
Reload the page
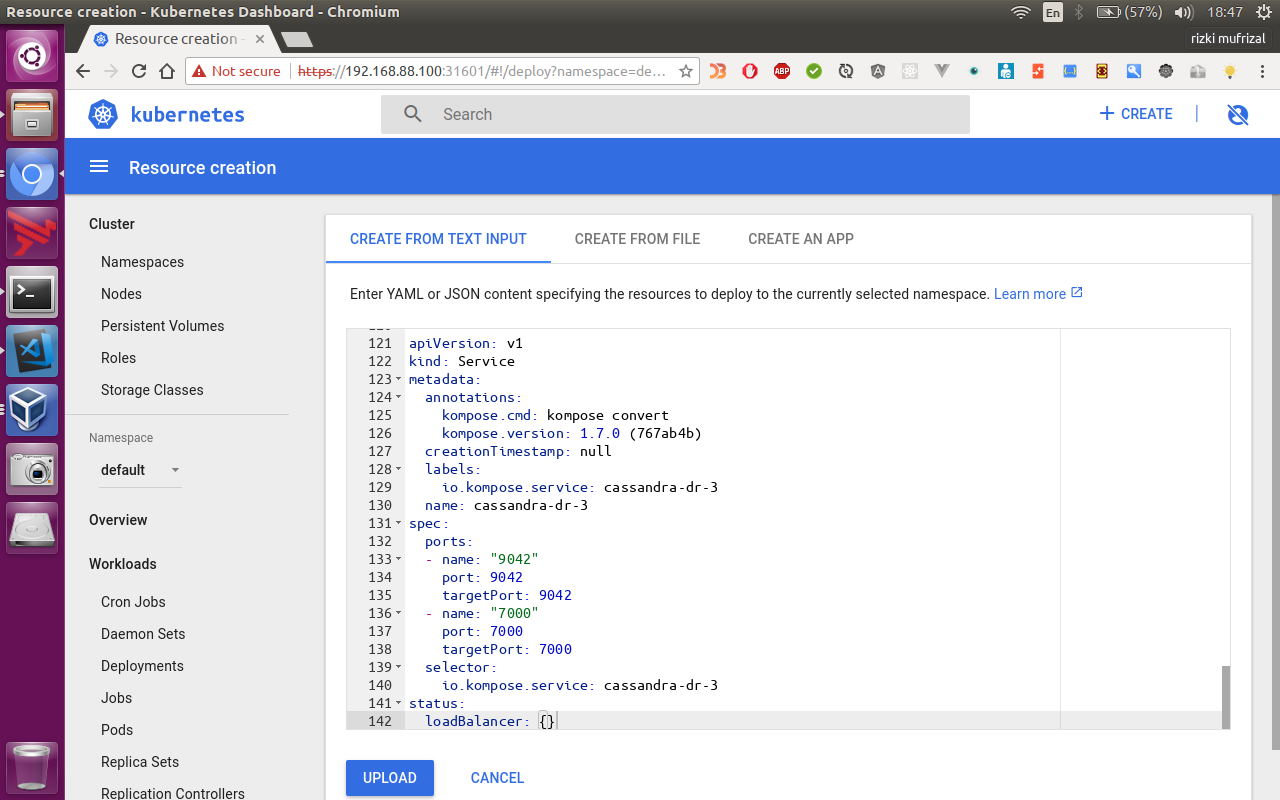pyautogui.click(x=139, y=71)
